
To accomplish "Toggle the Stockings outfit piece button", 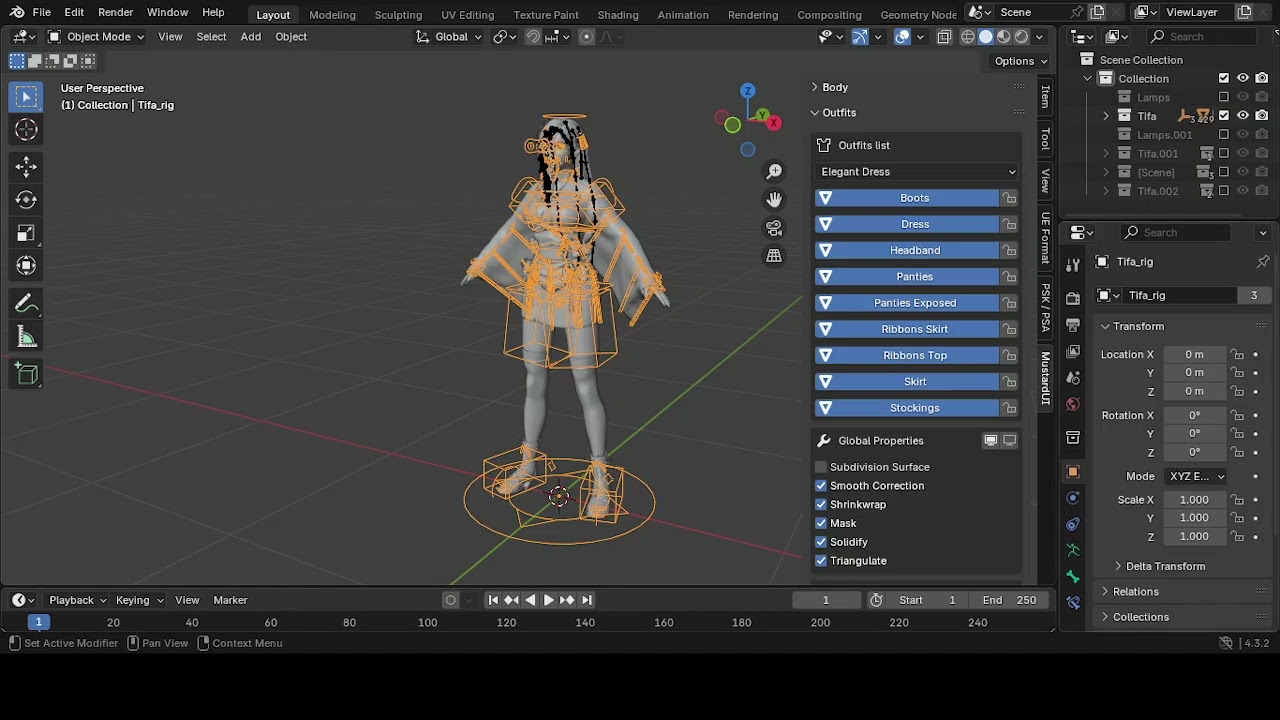I will pyautogui.click(x=907, y=408).
